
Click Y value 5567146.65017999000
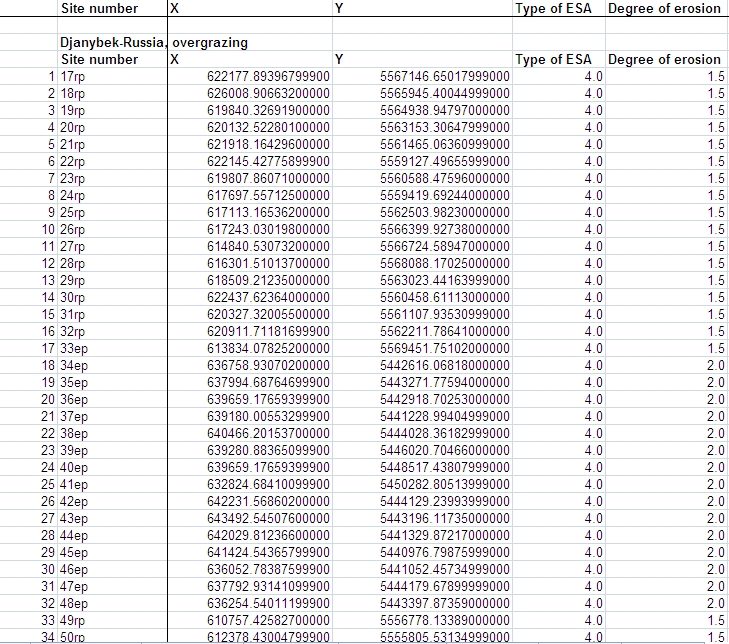[446, 77]
